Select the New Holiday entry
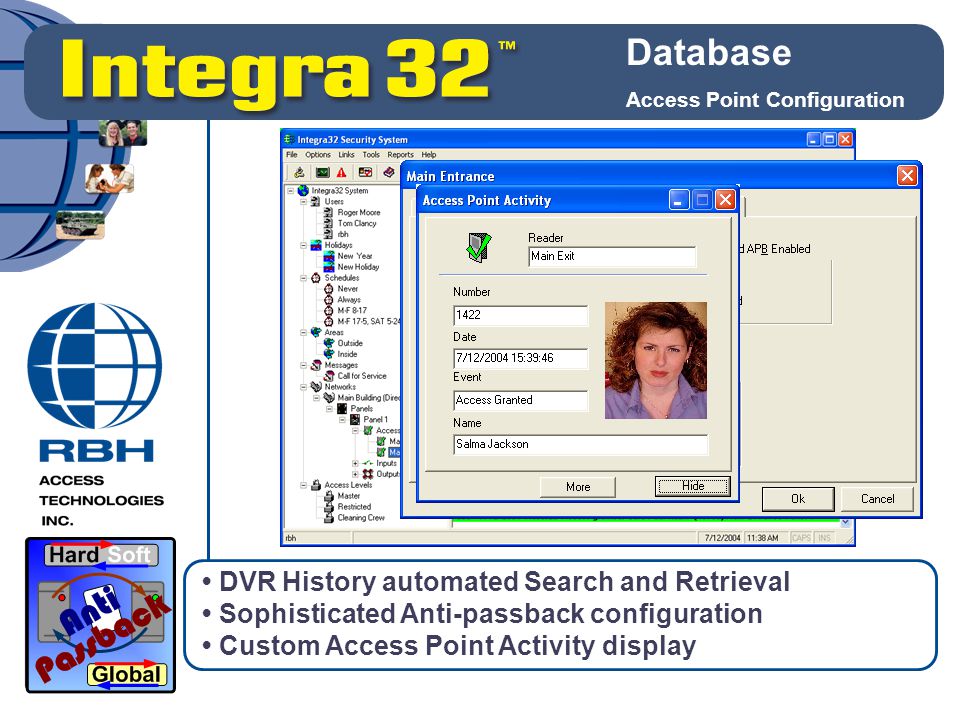The image size is (960, 720). [358, 267]
